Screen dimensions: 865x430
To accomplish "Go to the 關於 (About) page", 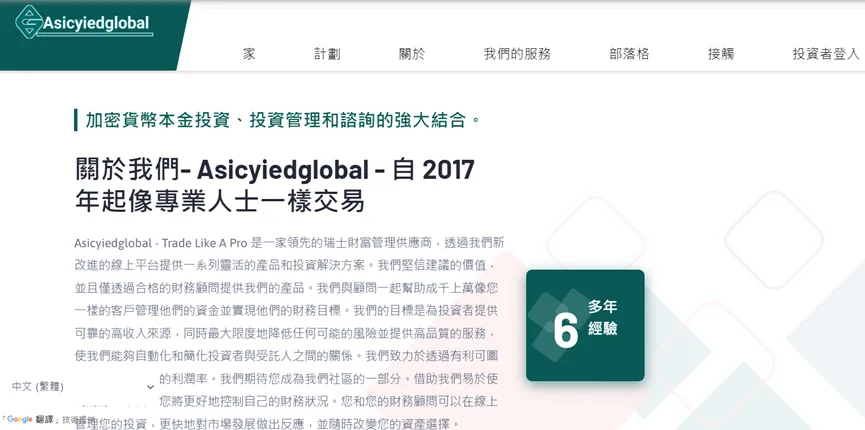I will point(412,54).
